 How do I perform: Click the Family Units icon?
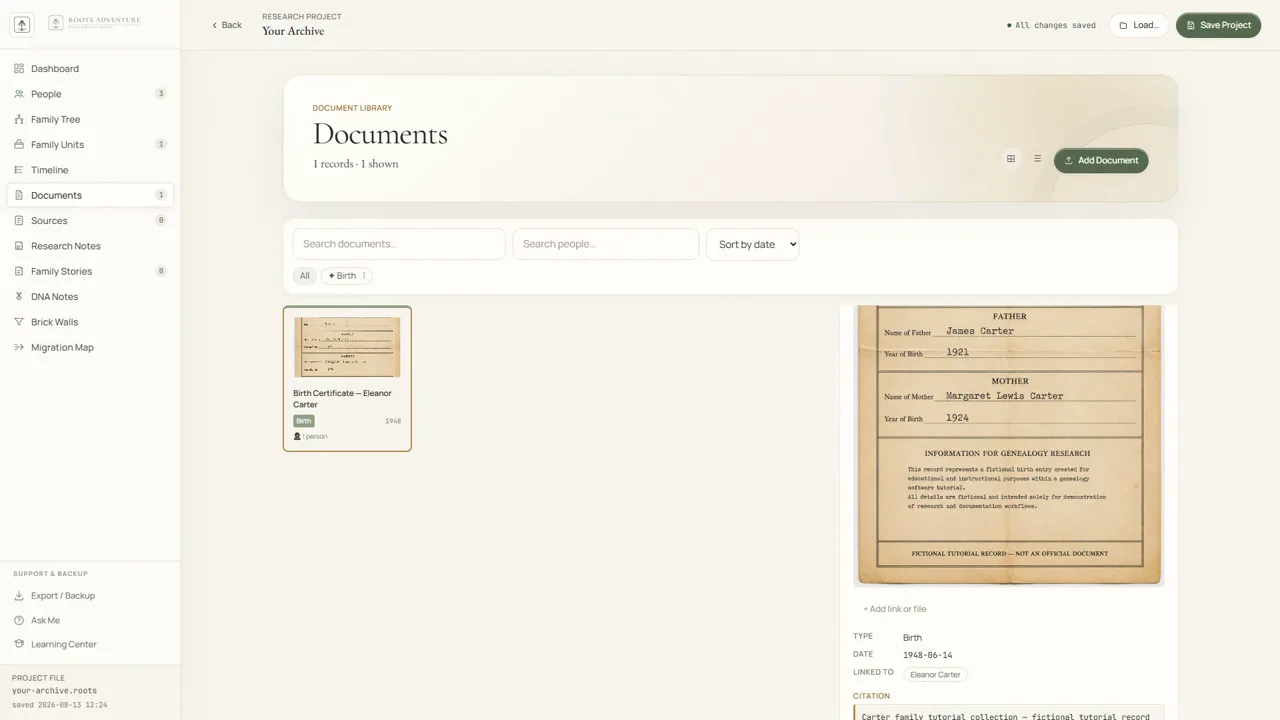[19, 145]
